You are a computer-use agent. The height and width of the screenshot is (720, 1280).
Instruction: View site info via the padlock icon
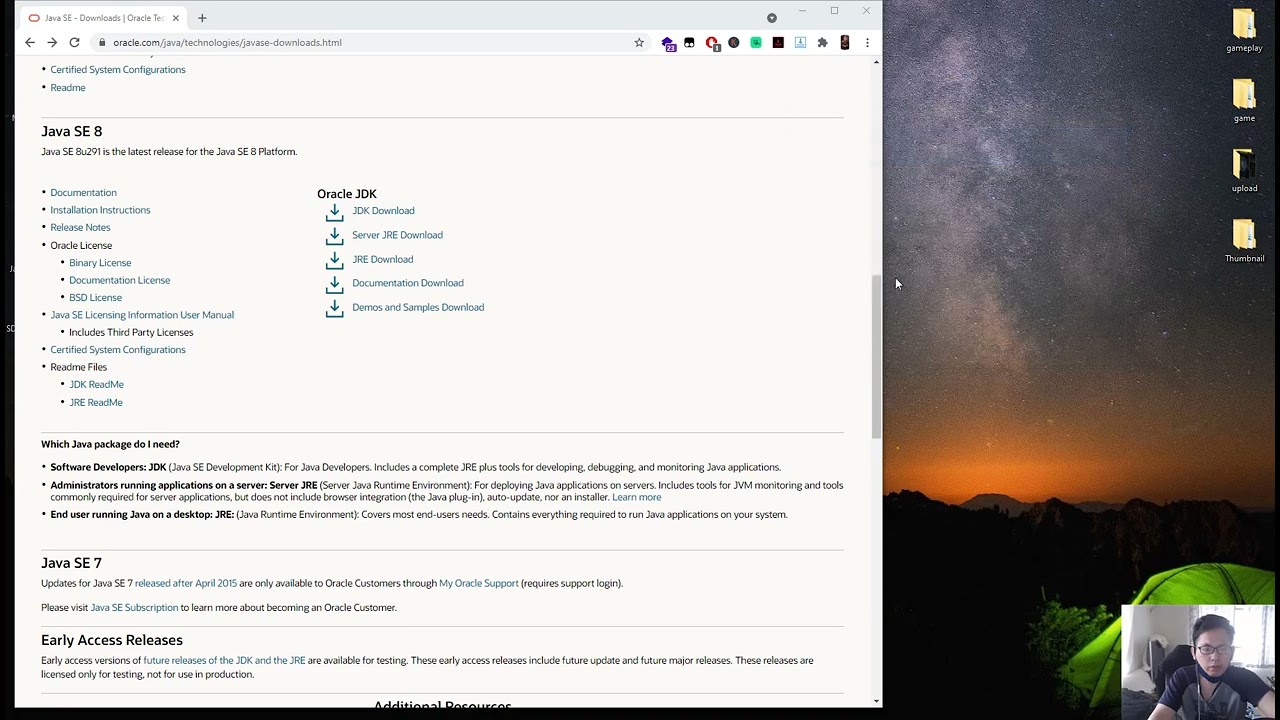101,42
